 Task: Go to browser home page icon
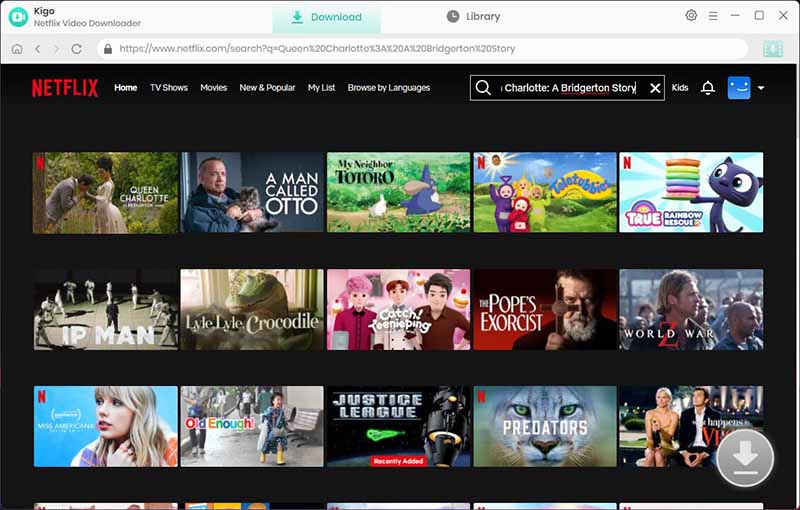tap(17, 48)
